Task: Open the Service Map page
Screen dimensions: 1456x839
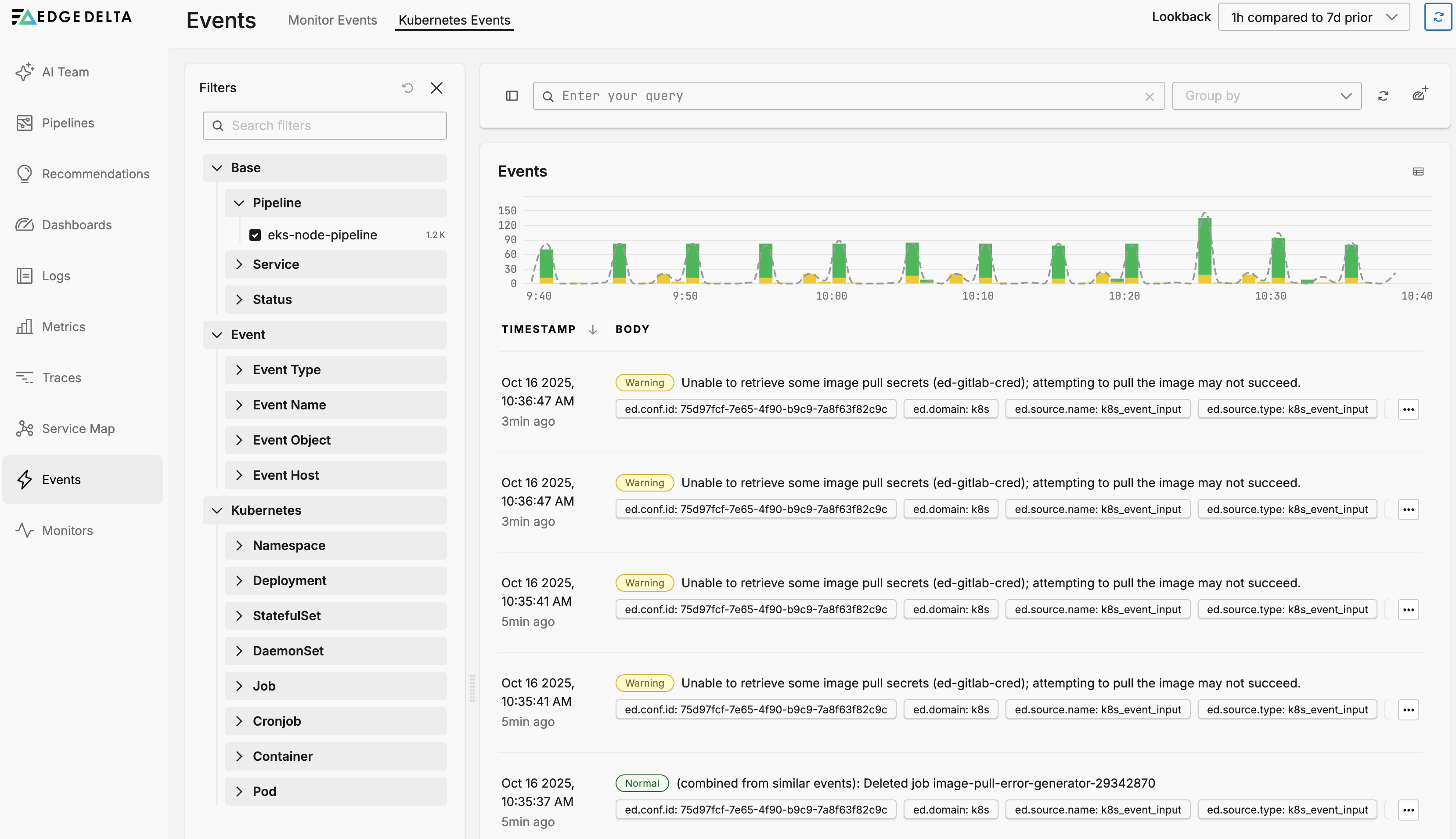Action: click(78, 429)
